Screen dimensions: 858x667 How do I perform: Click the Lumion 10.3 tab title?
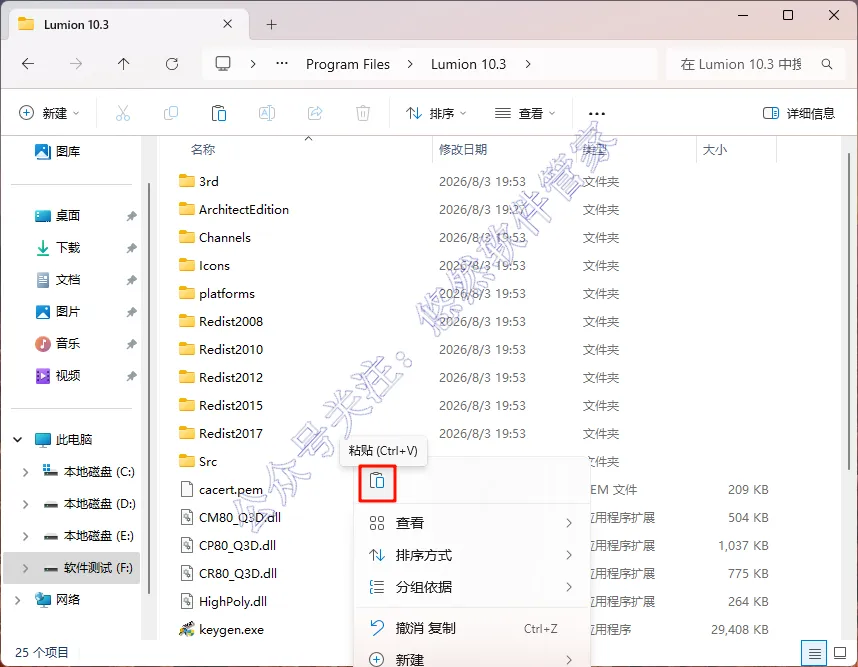click(x=76, y=25)
